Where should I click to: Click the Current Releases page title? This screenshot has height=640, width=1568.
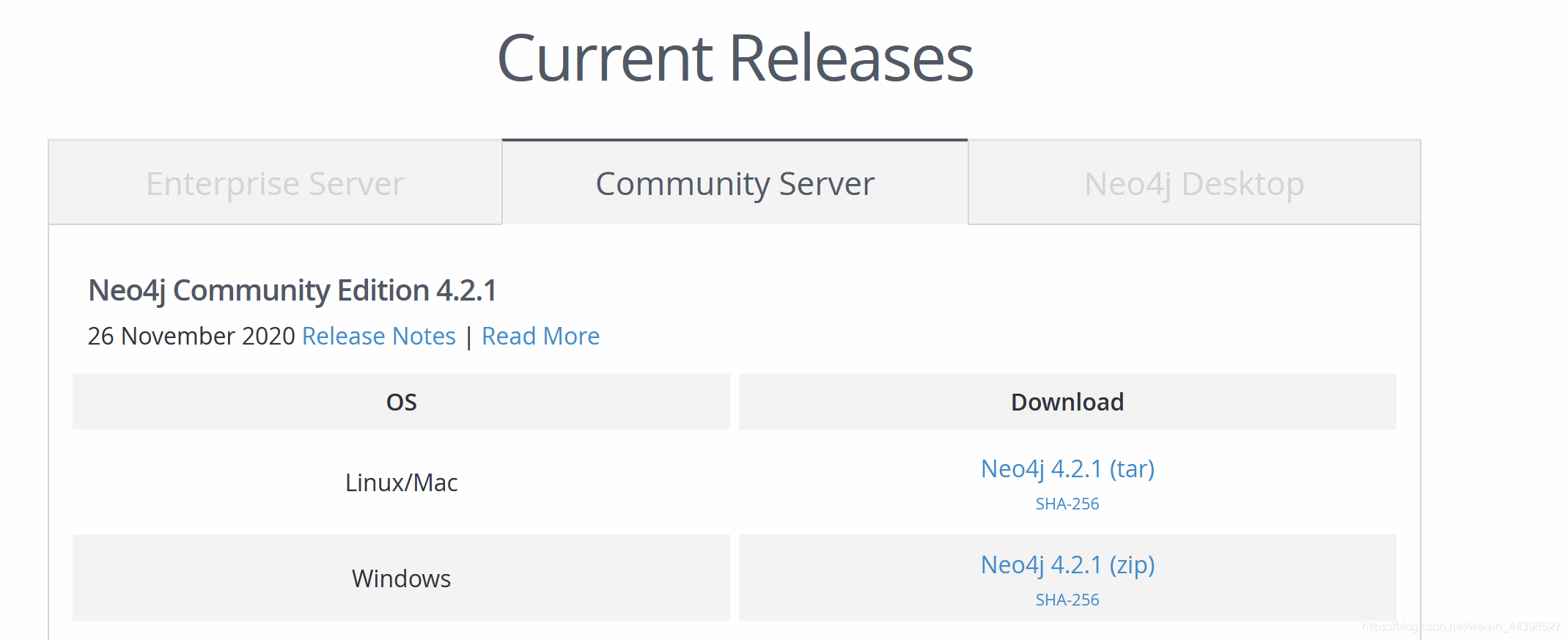pos(735,58)
